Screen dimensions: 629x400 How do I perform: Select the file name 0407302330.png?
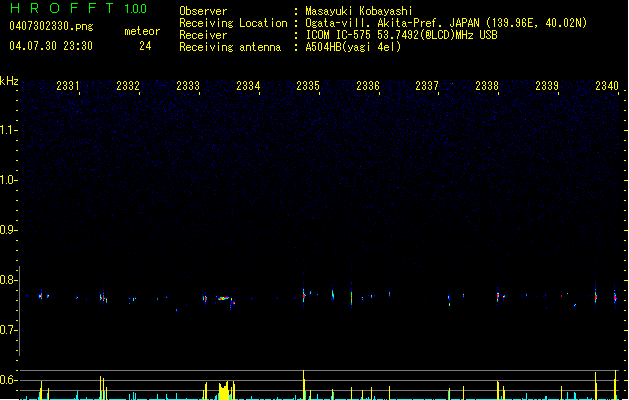[51, 27]
